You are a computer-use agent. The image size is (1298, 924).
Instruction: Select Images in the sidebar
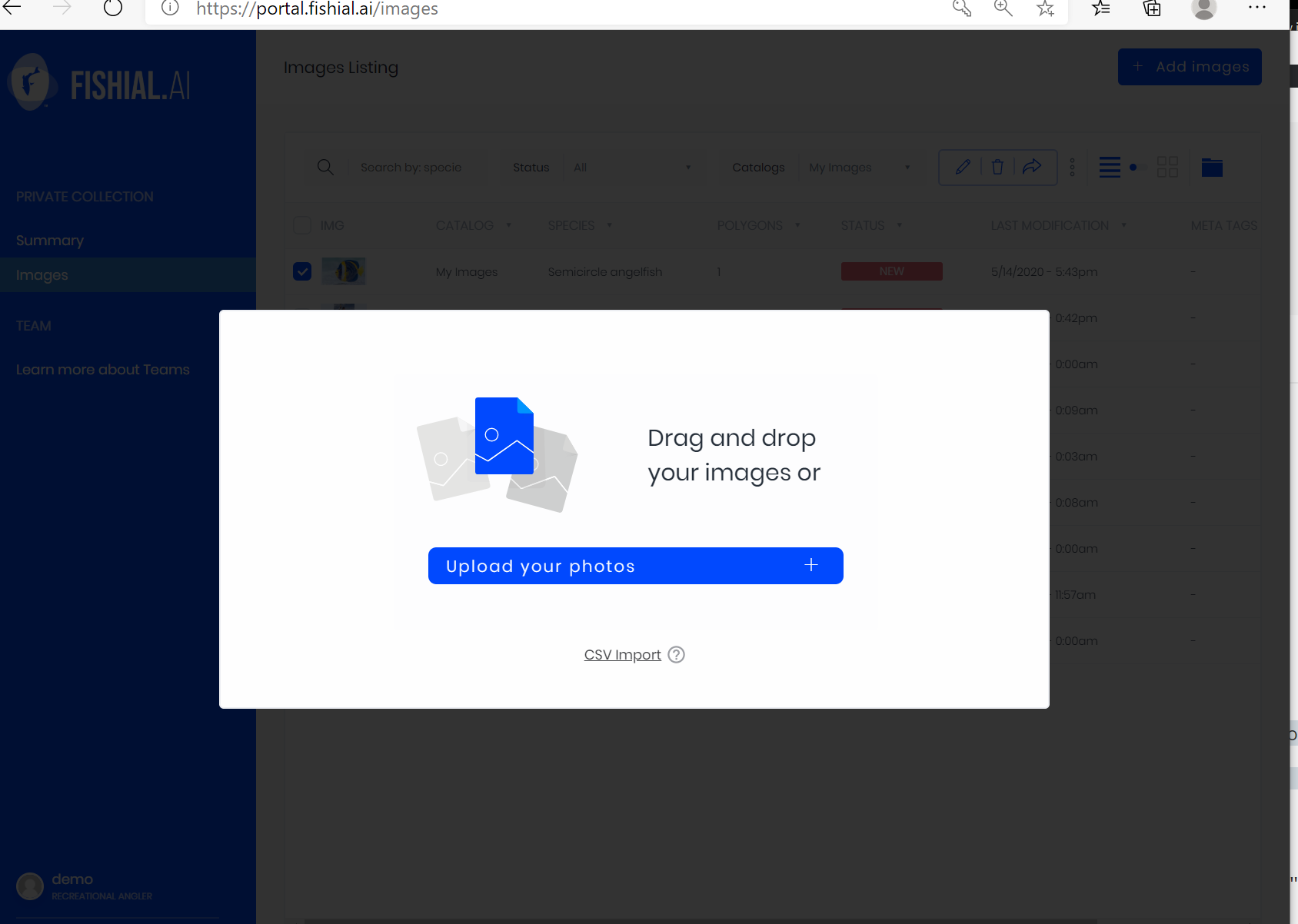(x=42, y=275)
